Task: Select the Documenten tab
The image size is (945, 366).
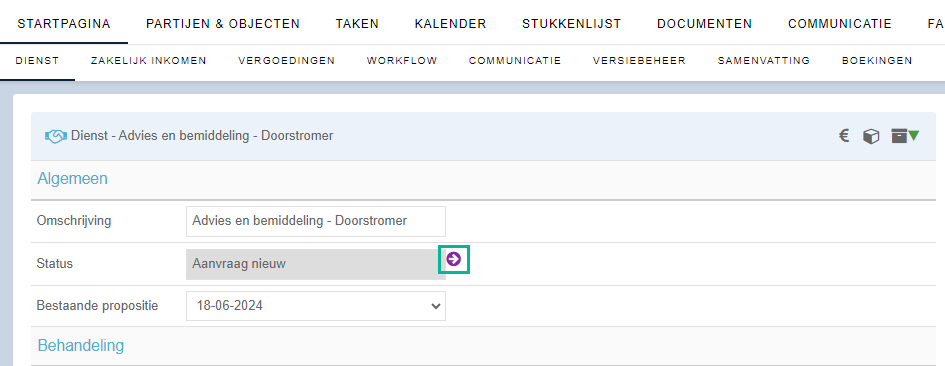Action: click(x=705, y=24)
